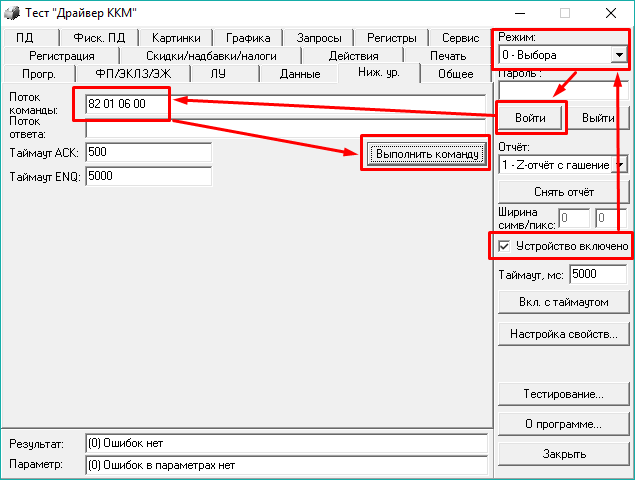
Task: Toggle the 'Устройство включено' checkbox
Action: [505, 246]
